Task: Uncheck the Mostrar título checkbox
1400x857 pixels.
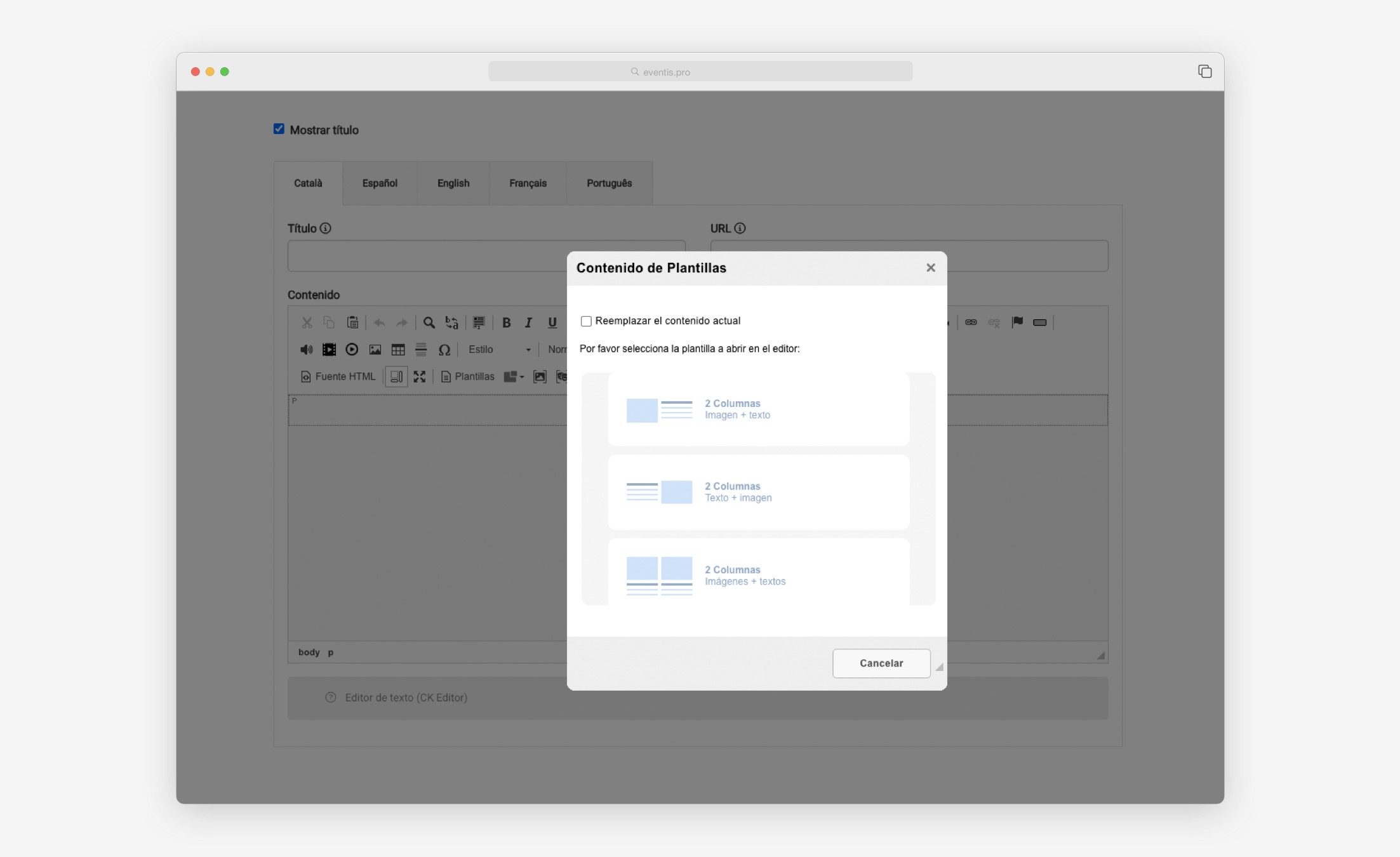Action: 279,129
